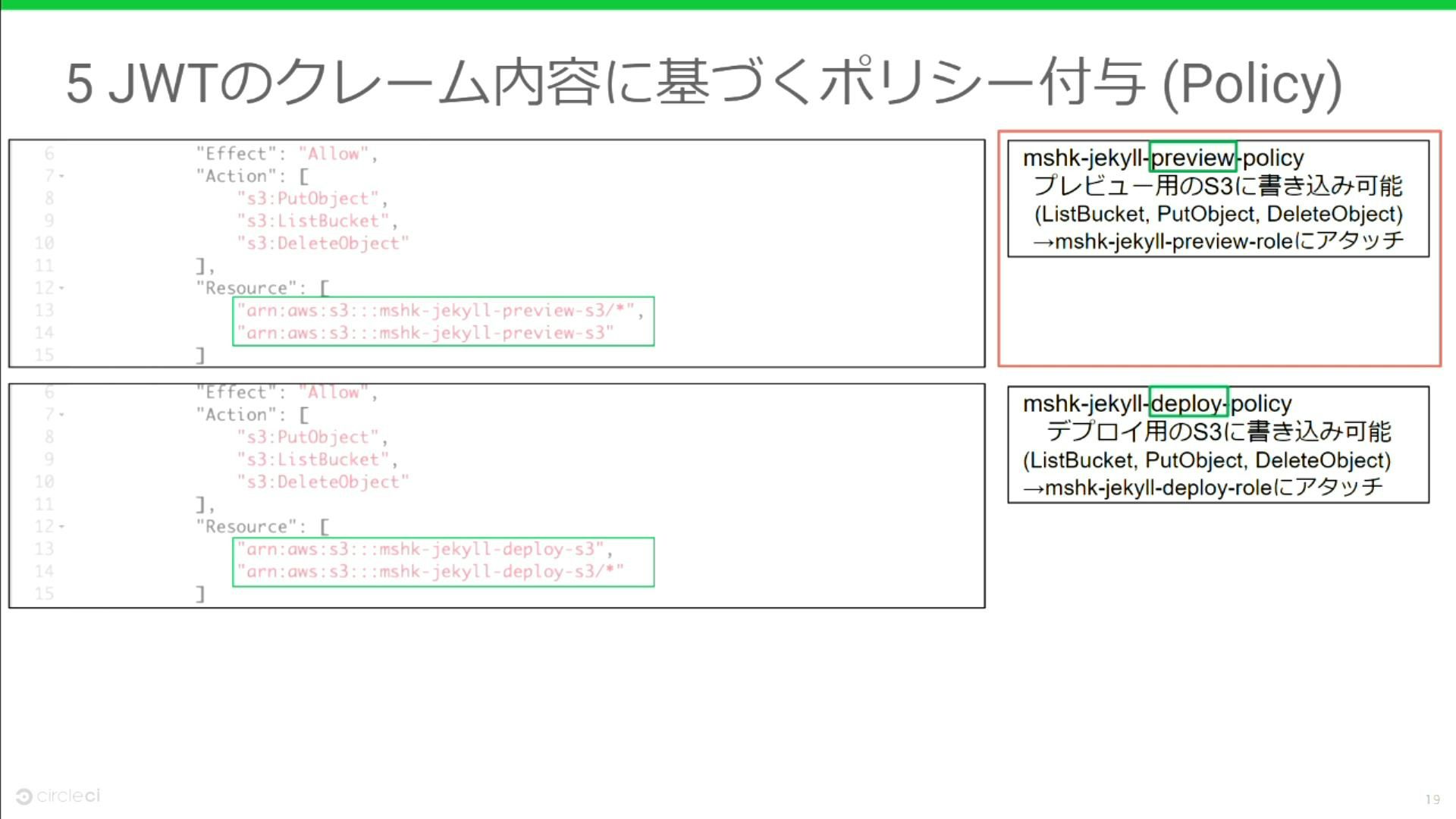The image size is (1456, 819).
Task: Select the highlighted word "preview" in the policy name
Action: point(1192,158)
